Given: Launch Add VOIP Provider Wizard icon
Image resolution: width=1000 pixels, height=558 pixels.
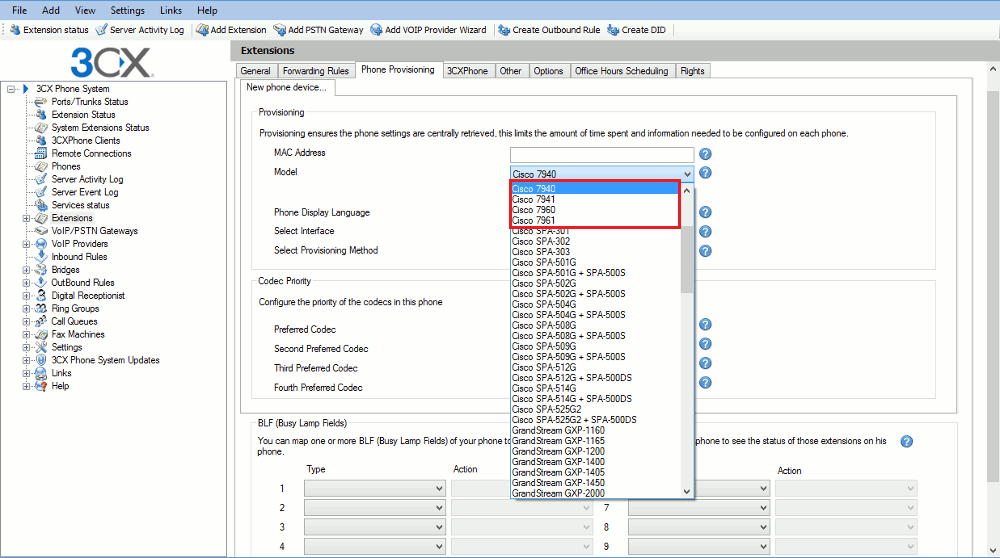Looking at the screenshot, I should [x=376, y=30].
